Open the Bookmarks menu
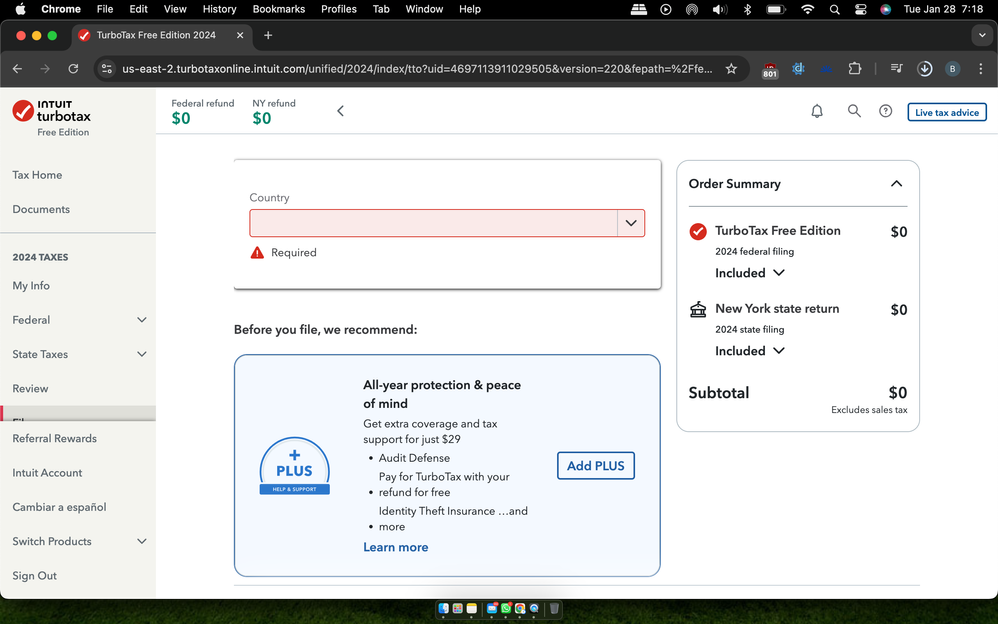This screenshot has width=998, height=624. pyautogui.click(x=279, y=9)
